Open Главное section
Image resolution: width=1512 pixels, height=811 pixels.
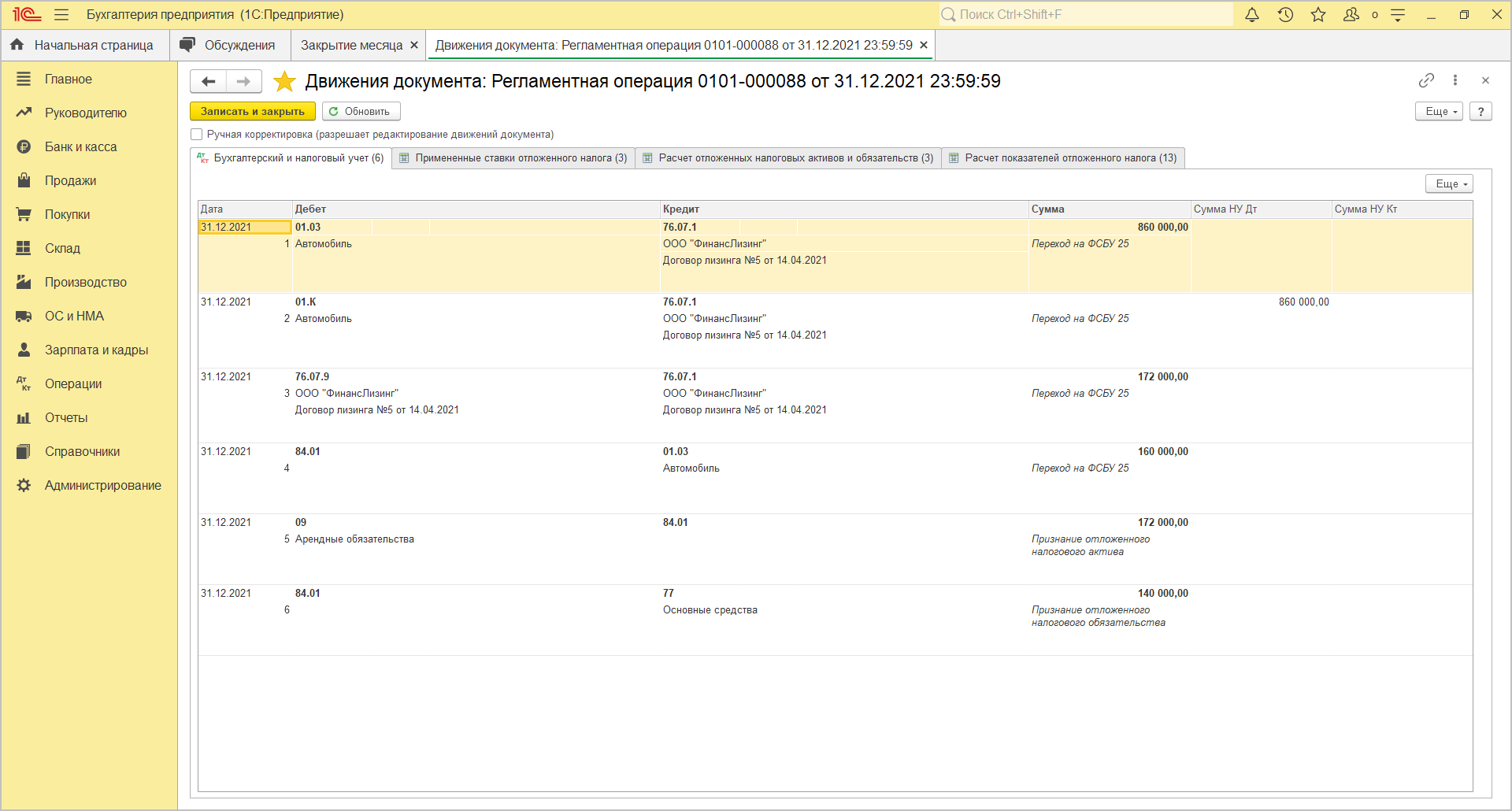pyautogui.click(x=69, y=79)
